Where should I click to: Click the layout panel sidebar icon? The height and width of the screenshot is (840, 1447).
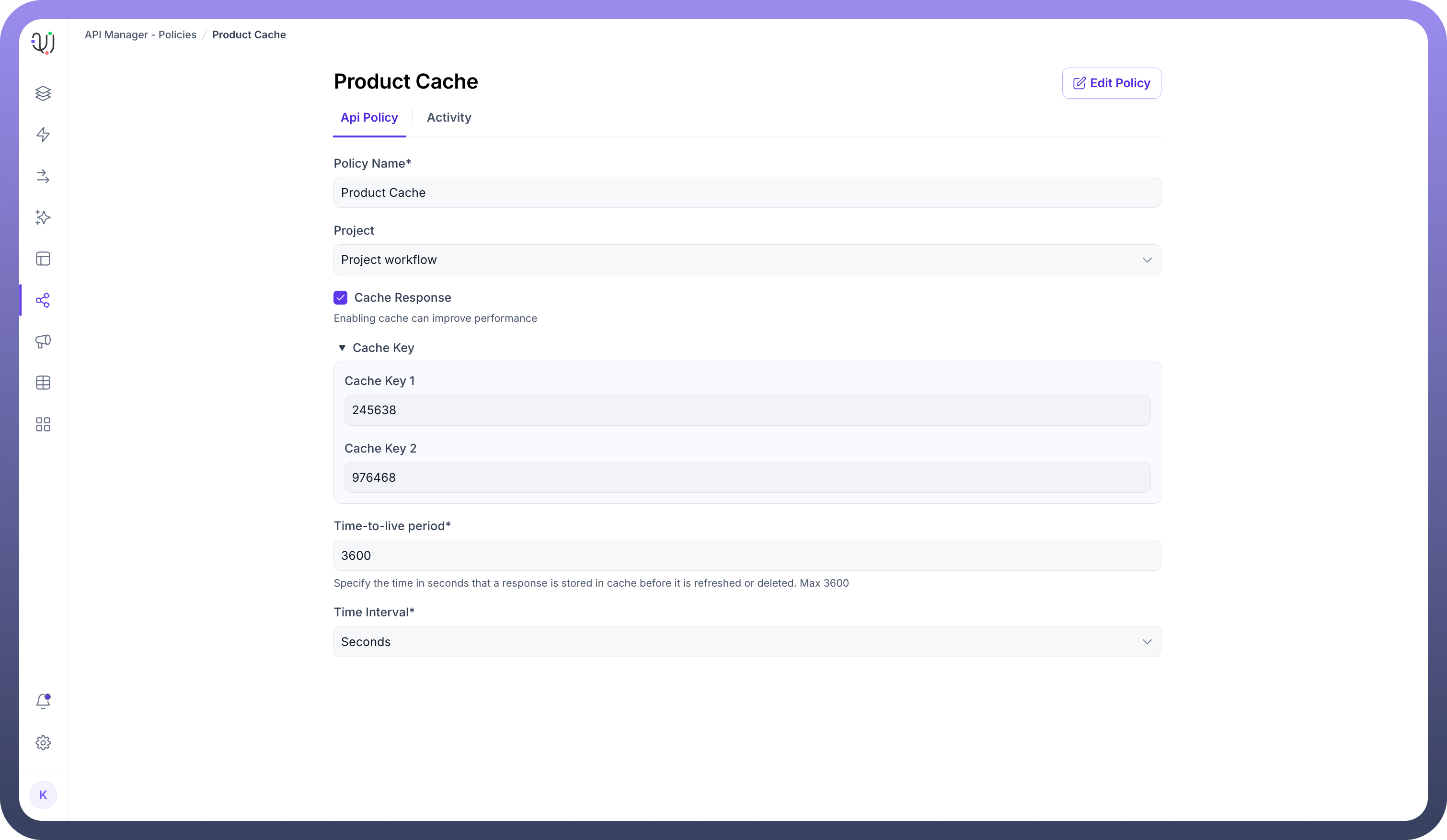(43, 259)
